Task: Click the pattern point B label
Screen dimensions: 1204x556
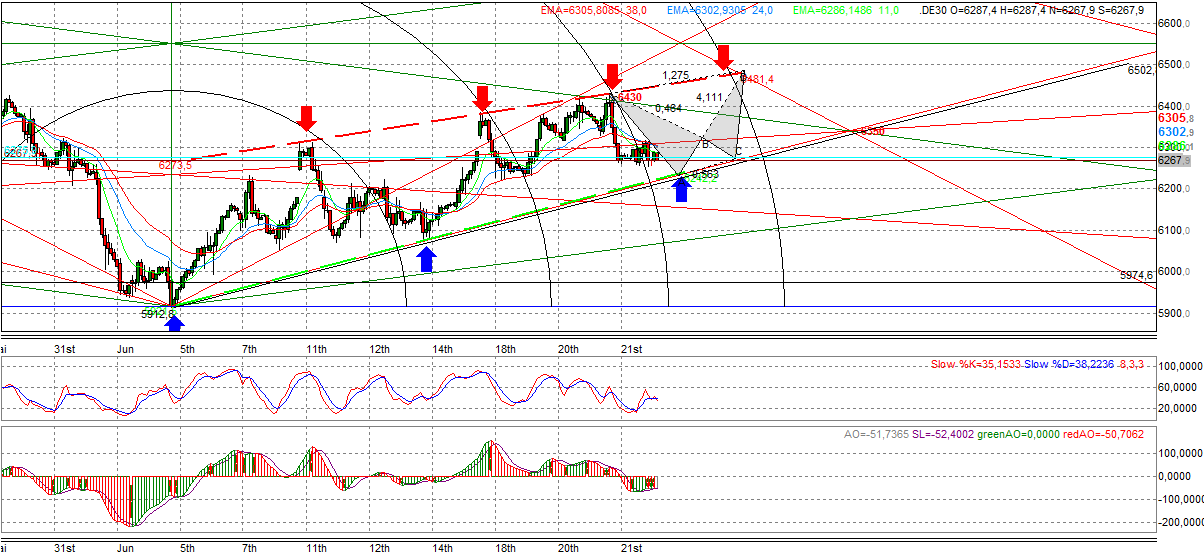Action: pos(706,144)
